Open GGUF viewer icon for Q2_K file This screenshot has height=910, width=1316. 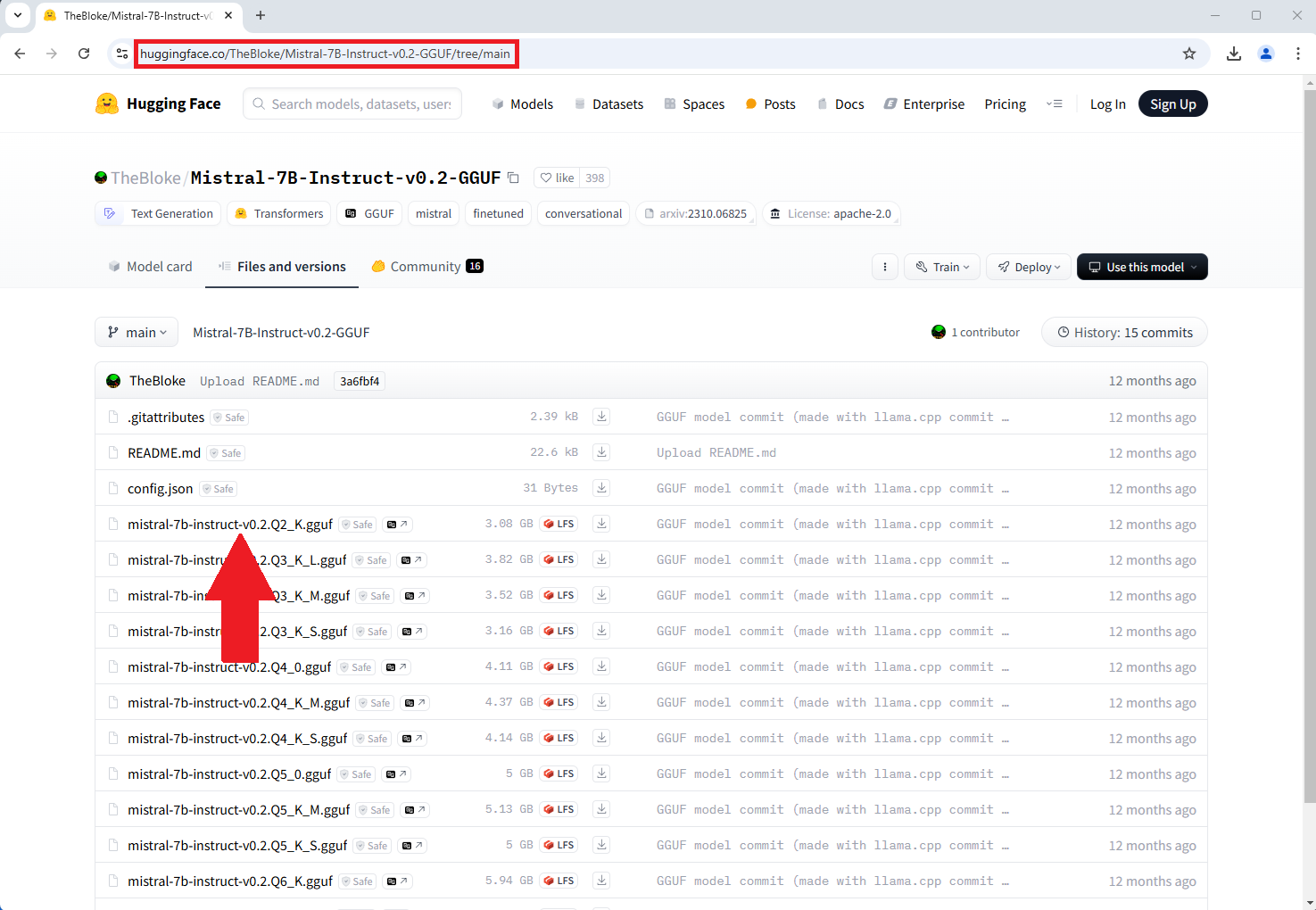click(398, 525)
